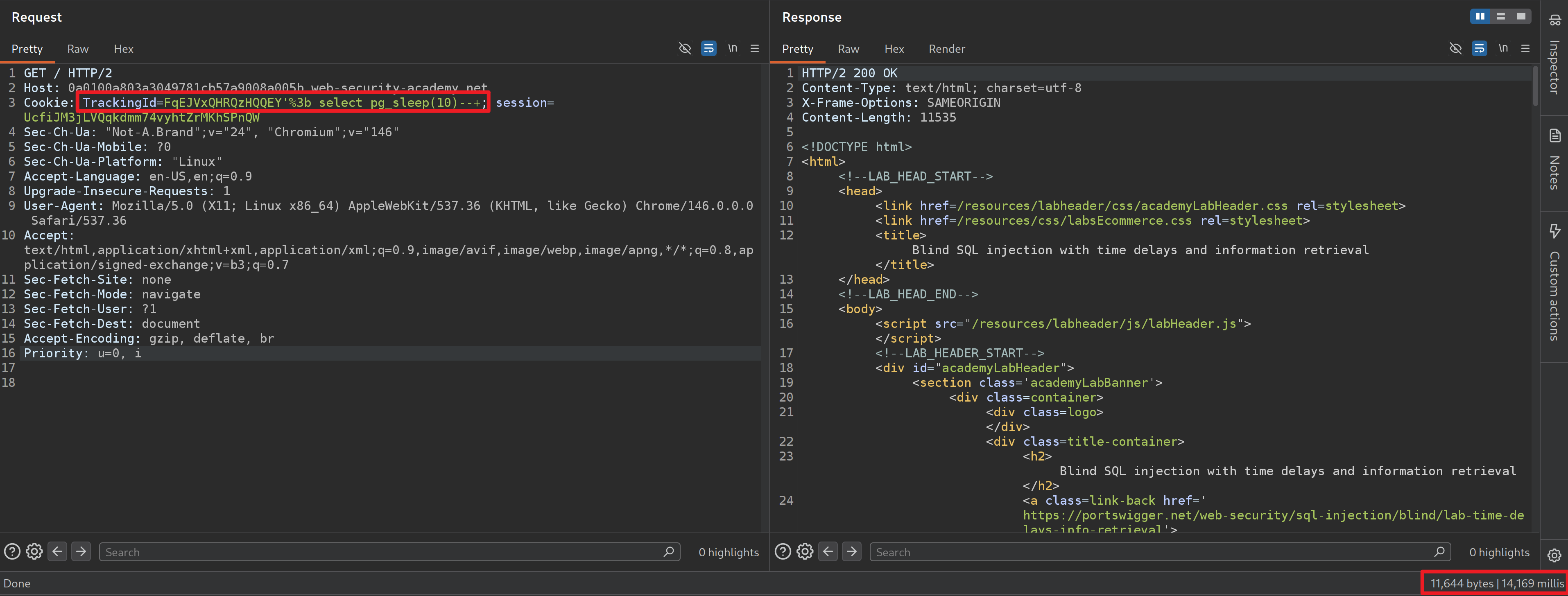The image size is (1568, 596).
Task: Toggle hidden characters in Request panel
Action: pyautogui.click(x=685, y=49)
